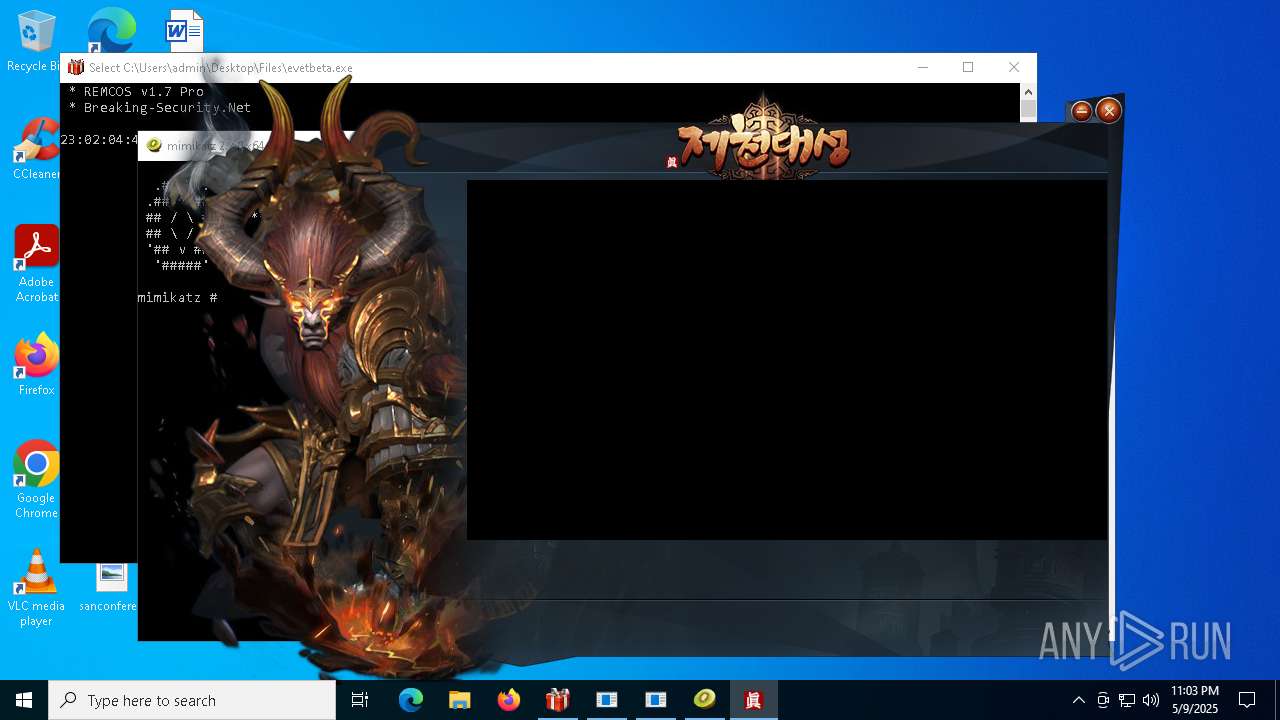This screenshot has height=720, width=1280.
Task: Launch CCleaner from the desktop
Action: tap(36, 150)
